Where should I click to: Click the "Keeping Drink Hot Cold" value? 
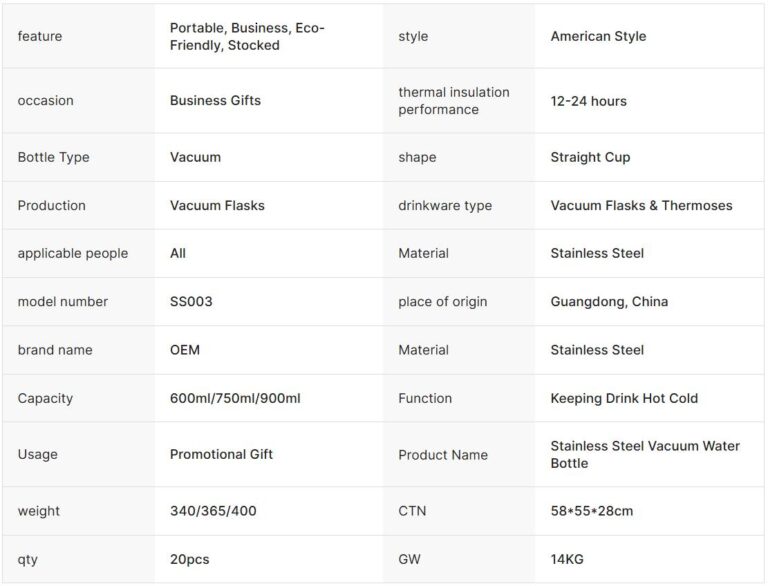624,398
